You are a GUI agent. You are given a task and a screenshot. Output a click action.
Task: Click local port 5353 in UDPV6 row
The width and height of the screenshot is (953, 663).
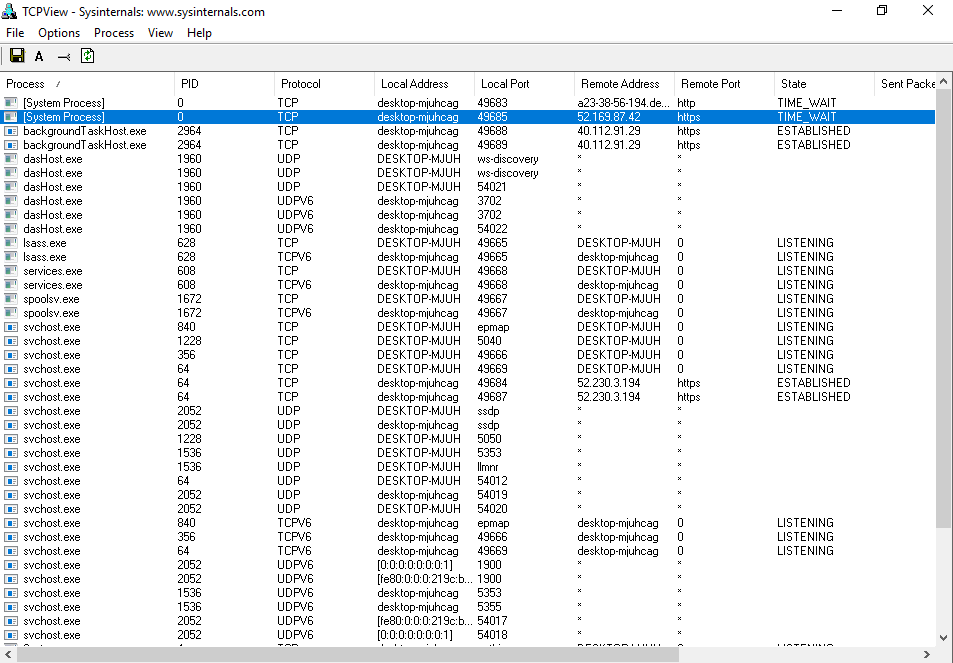coord(489,593)
